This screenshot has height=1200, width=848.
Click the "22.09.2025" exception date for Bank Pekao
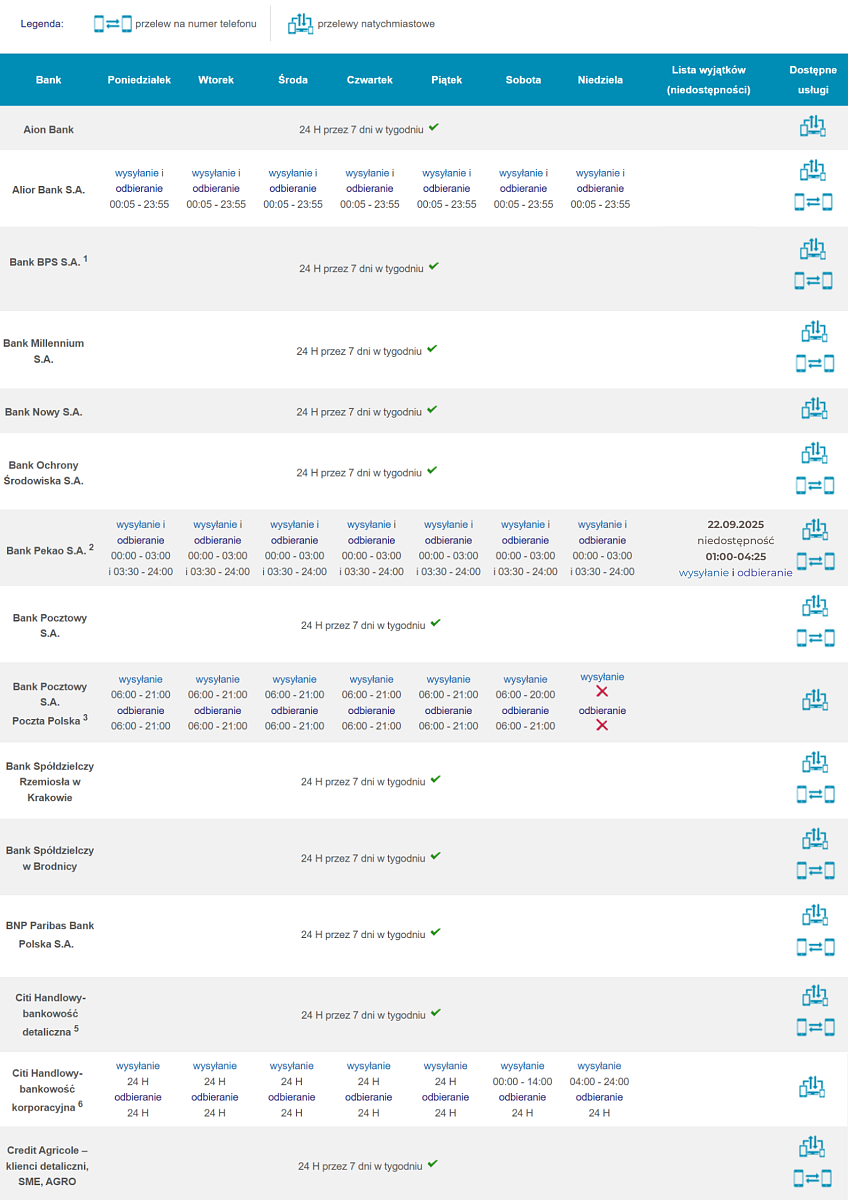click(736, 524)
